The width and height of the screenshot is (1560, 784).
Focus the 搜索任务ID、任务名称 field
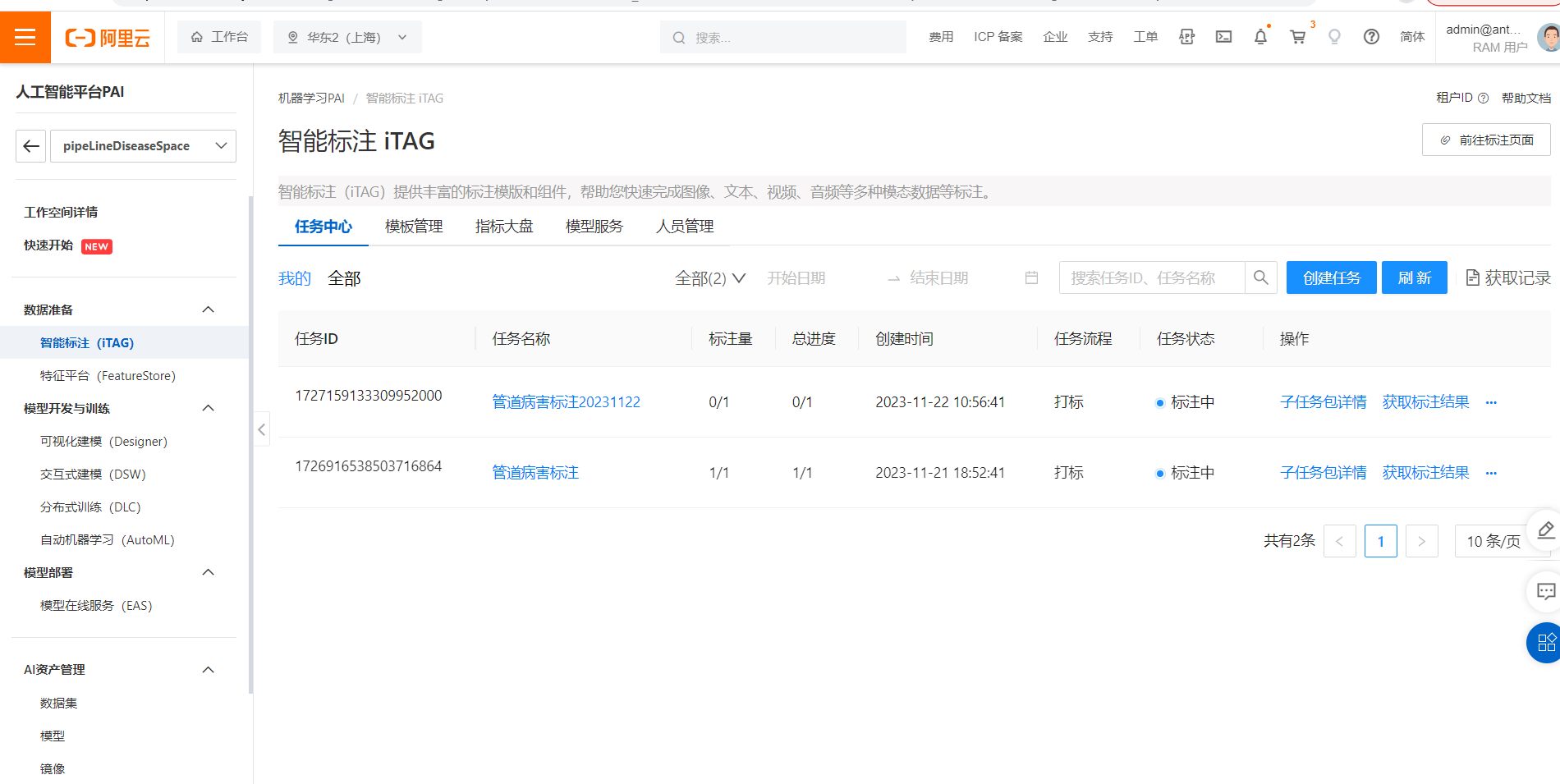tap(1152, 277)
